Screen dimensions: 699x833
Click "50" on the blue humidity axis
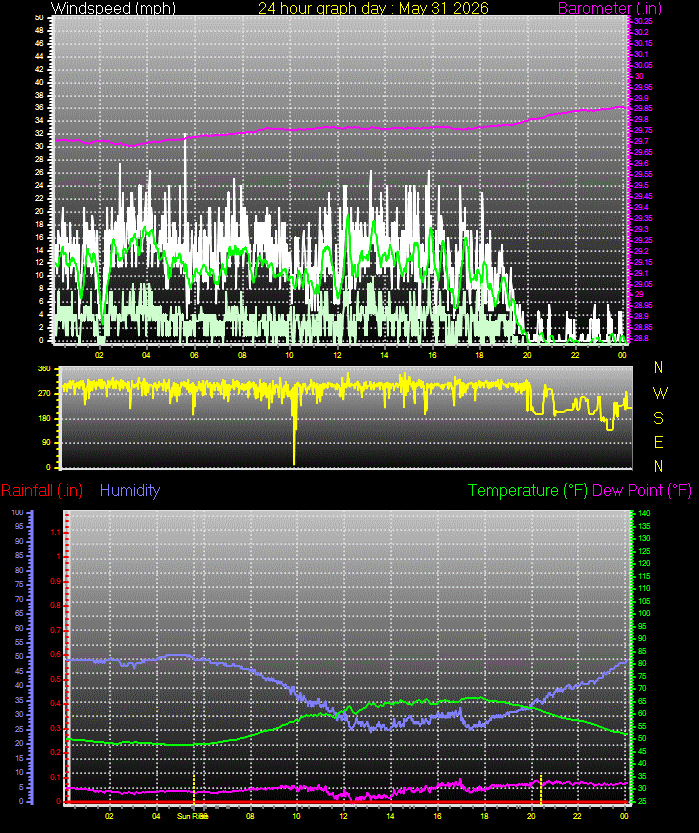20,657
